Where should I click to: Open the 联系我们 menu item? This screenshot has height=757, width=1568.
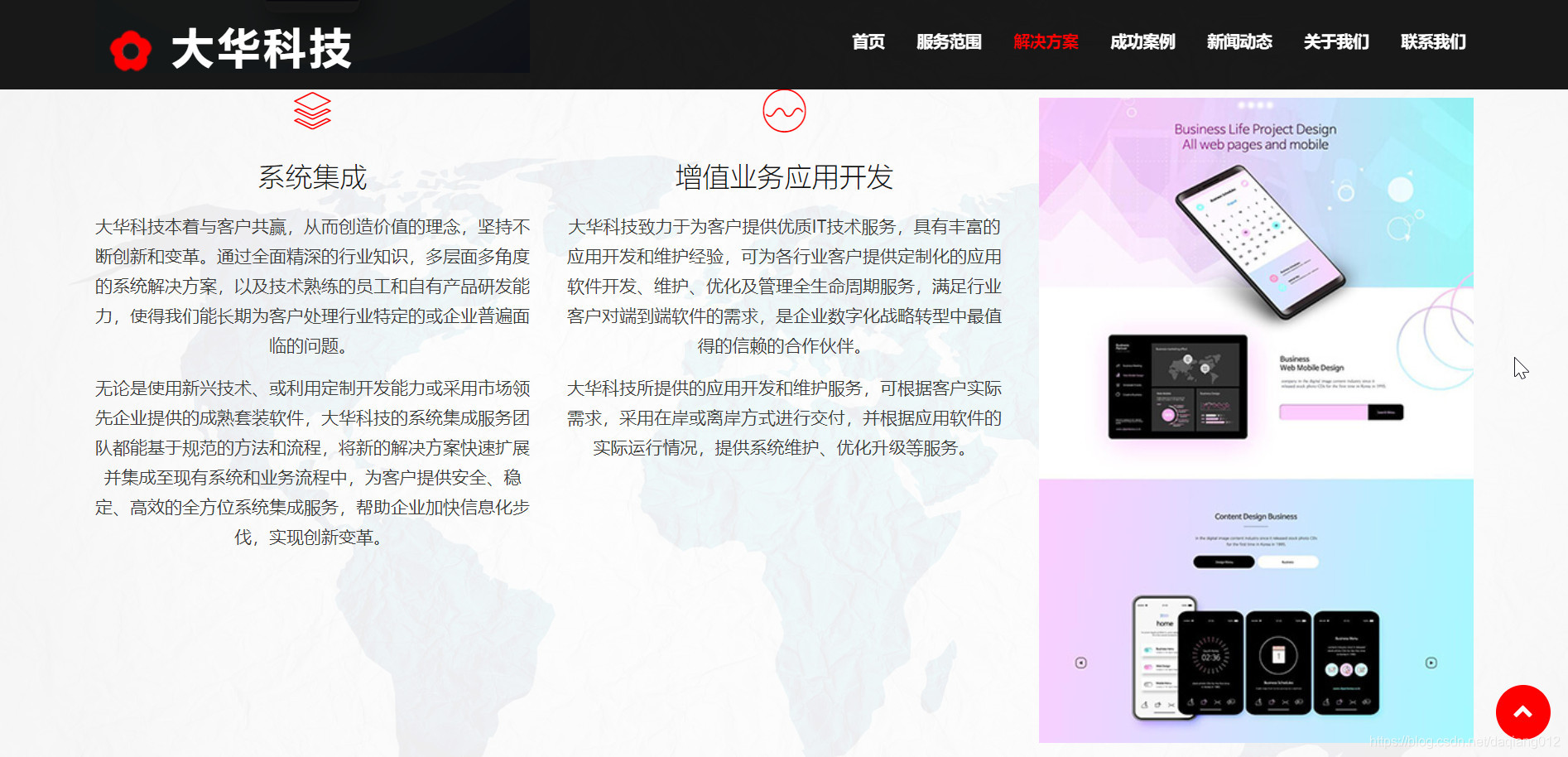pyautogui.click(x=1433, y=42)
